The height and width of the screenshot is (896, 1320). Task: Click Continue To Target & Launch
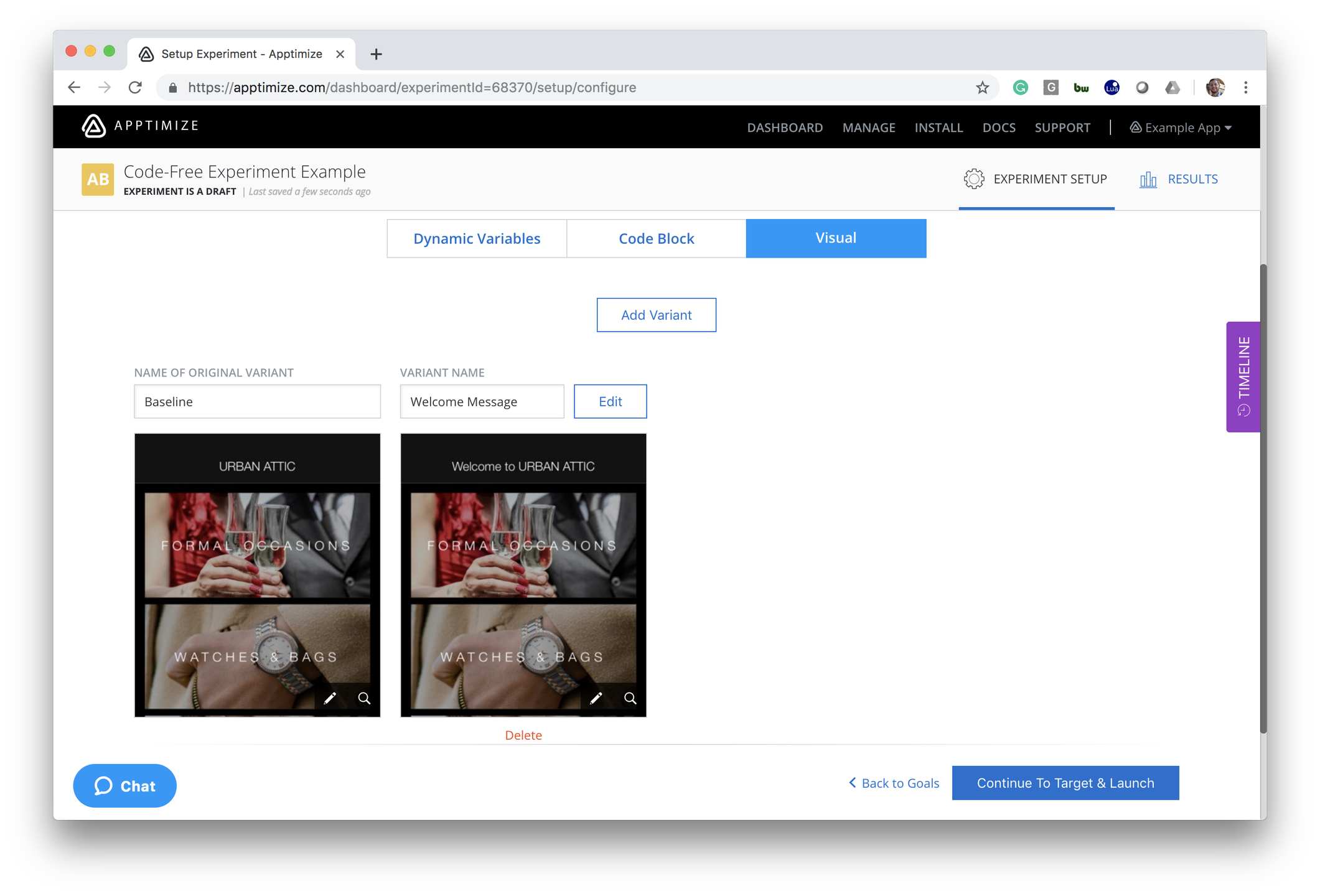pyautogui.click(x=1065, y=783)
